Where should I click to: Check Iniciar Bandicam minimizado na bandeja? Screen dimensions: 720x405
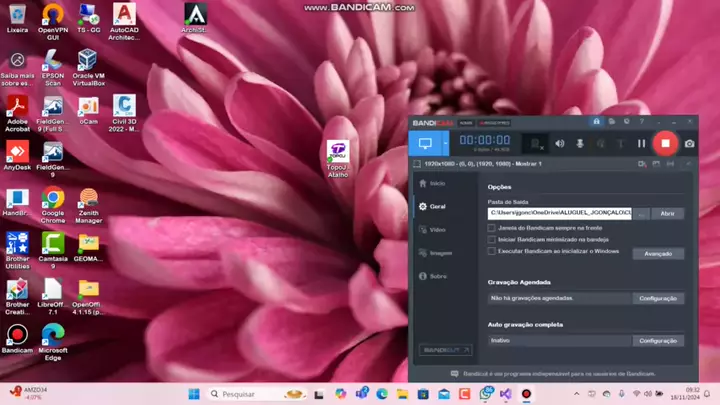click(x=491, y=240)
